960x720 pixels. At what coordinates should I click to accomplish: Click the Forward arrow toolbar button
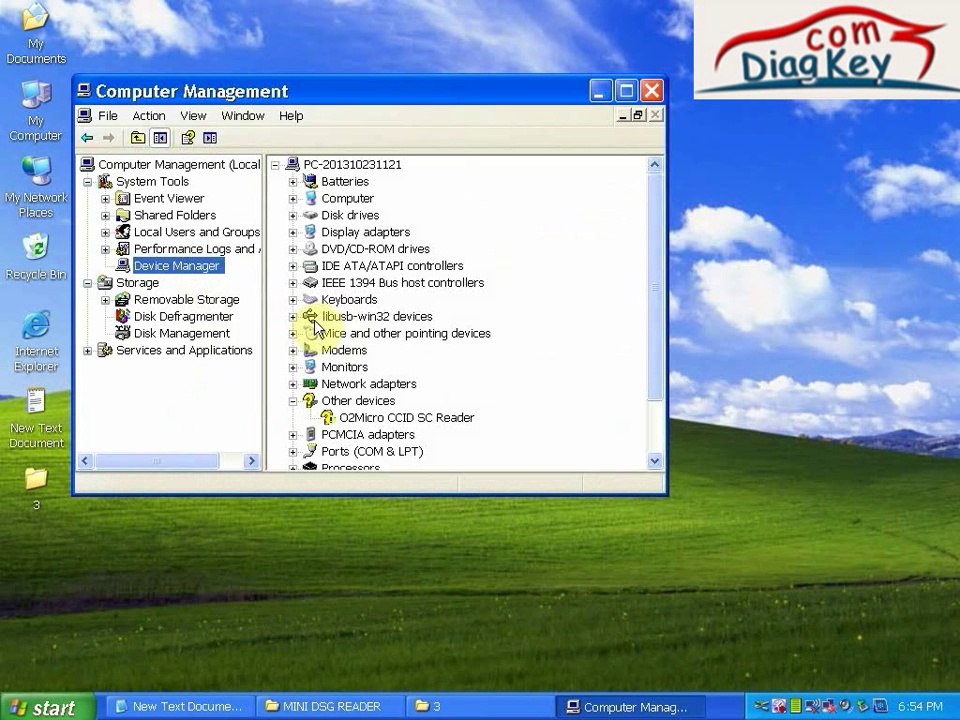coord(108,138)
